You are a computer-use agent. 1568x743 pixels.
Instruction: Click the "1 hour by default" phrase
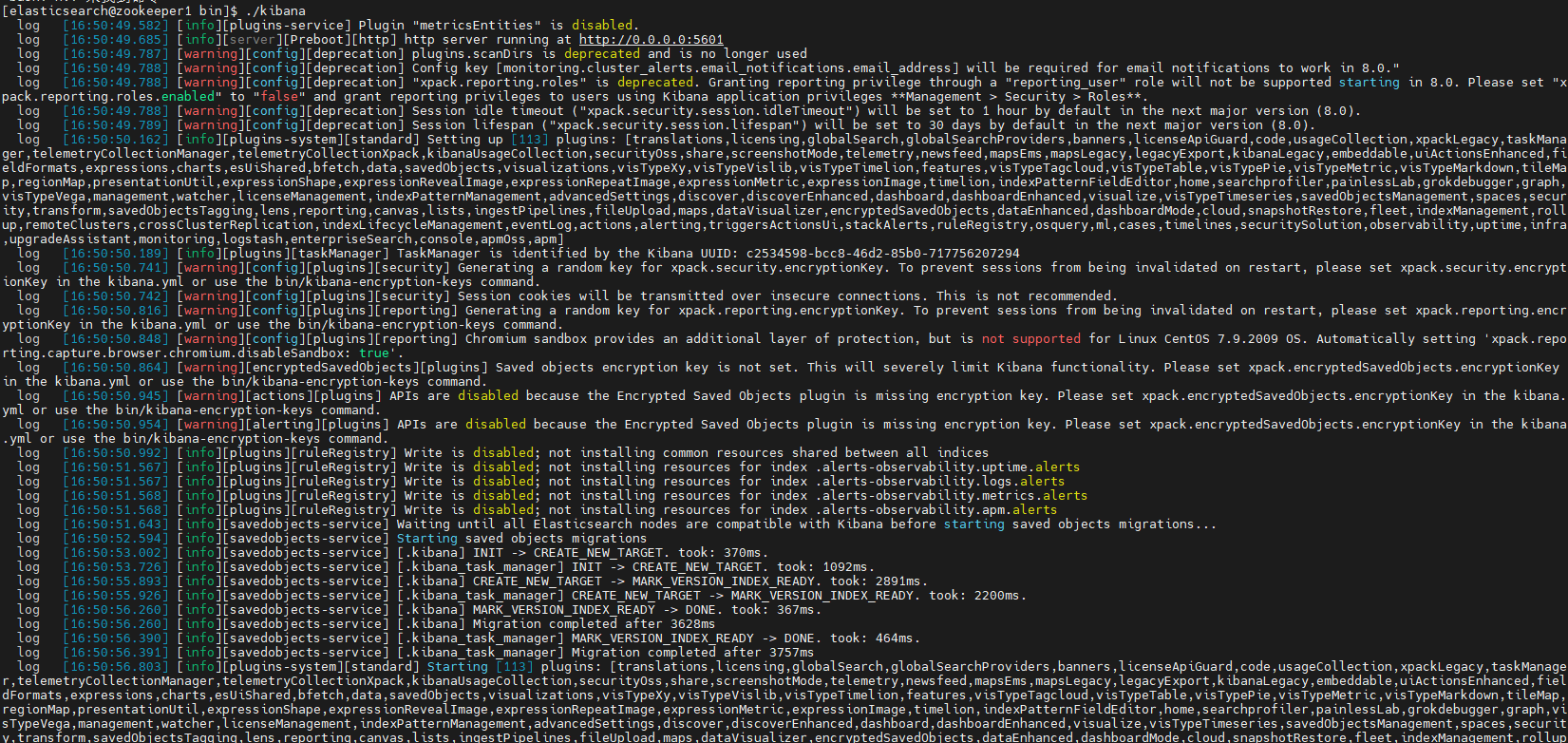1049,111
